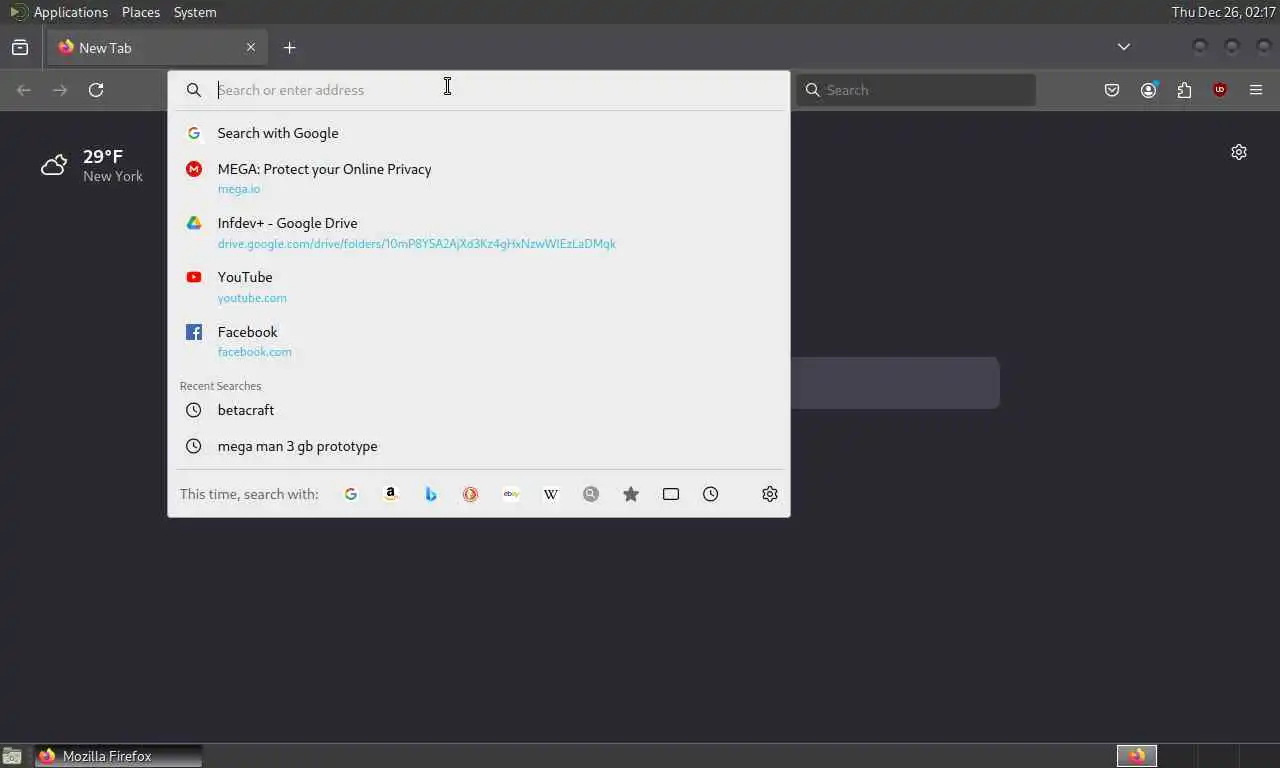This screenshot has height=768, width=1280.
Task: Open the Extensions puzzle-piece panel
Action: pyautogui.click(x=1184, y=90)
